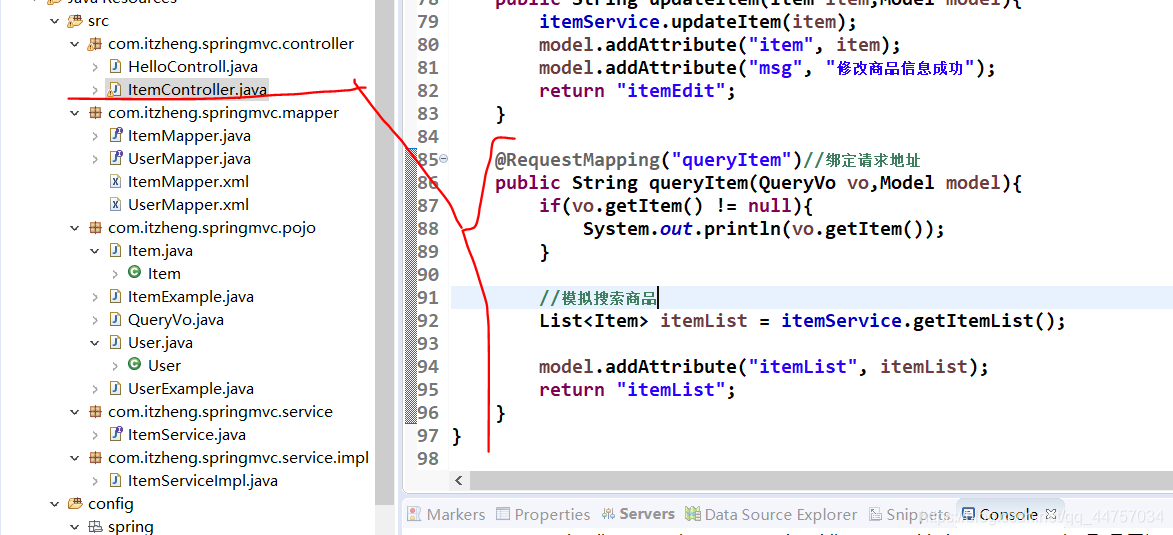Image resolution: width=1173 pixels, height=535 pixels.
Task: Click ItemService.java interface file icon
Action: 115,434
